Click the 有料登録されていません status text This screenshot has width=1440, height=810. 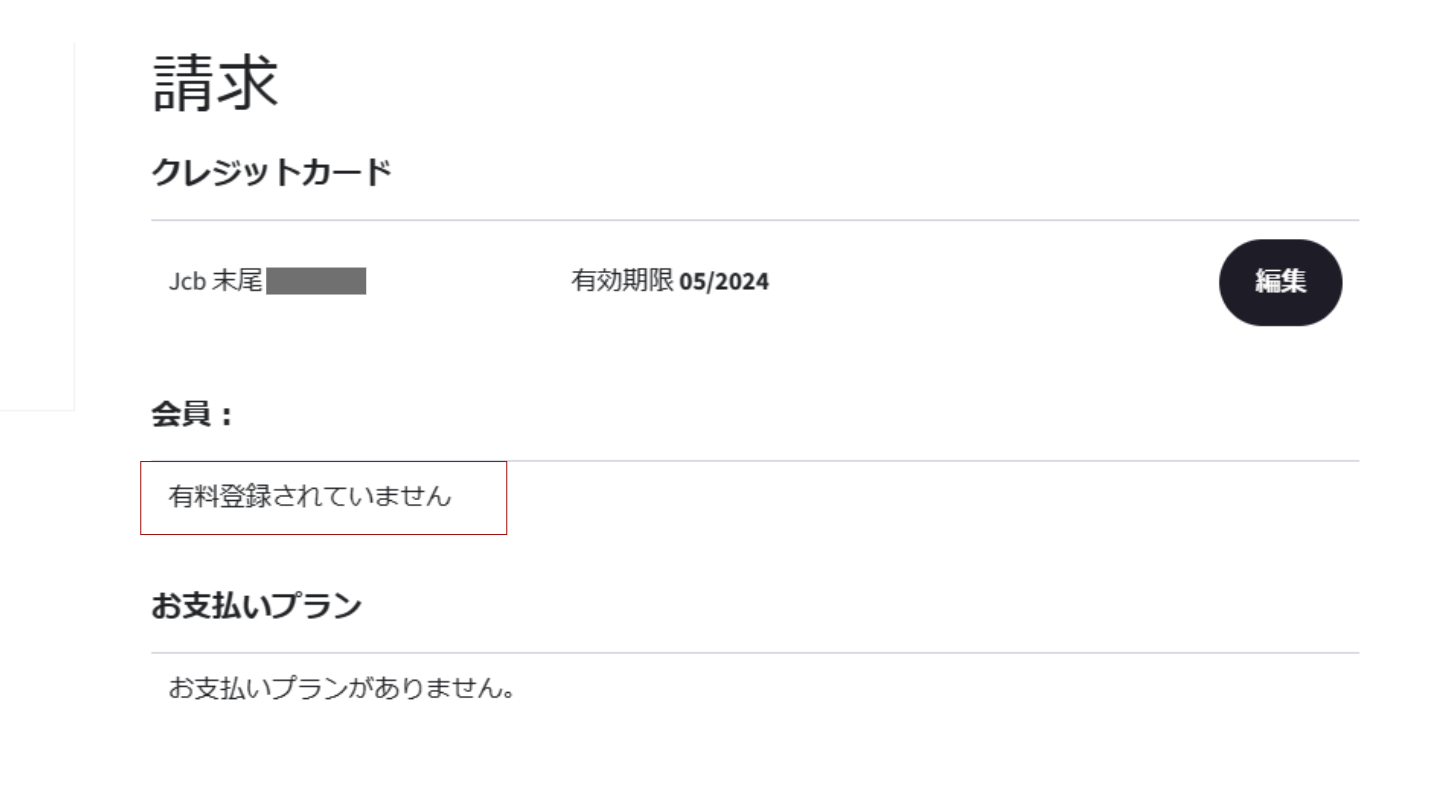(x=310, y=496)
